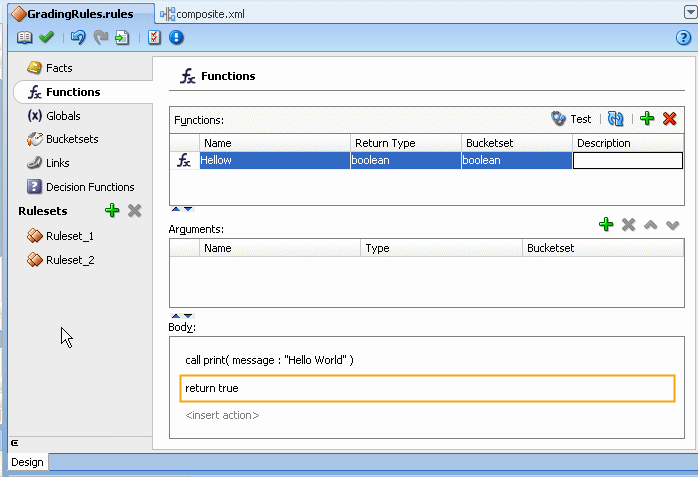Image resolution: width=698 pixels, height=477 pixels.
Task: Switch to the GradingRules.rules tab
Action: [x=81, y=14]
